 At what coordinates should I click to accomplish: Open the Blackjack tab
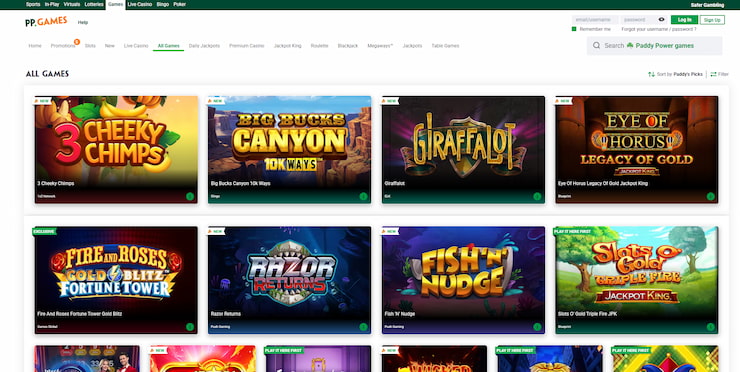pos(348,46)
